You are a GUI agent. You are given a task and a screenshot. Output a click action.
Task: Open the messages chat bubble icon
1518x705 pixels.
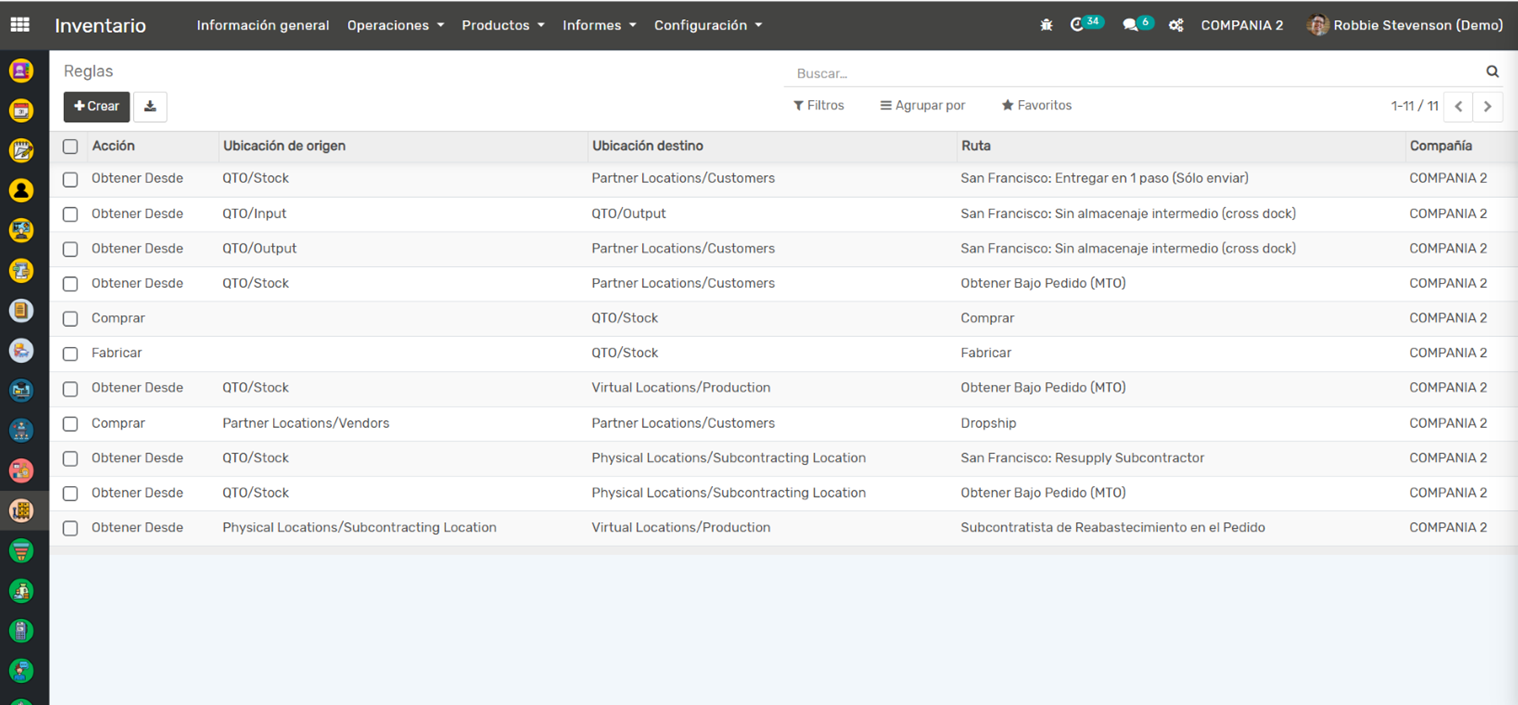click(x=1130, y=25)
